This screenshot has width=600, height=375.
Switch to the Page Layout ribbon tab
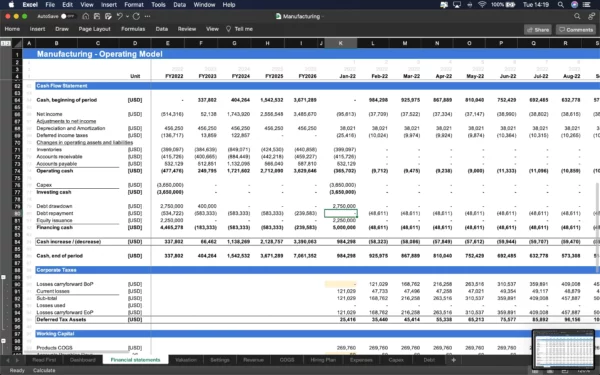point(95,29)
